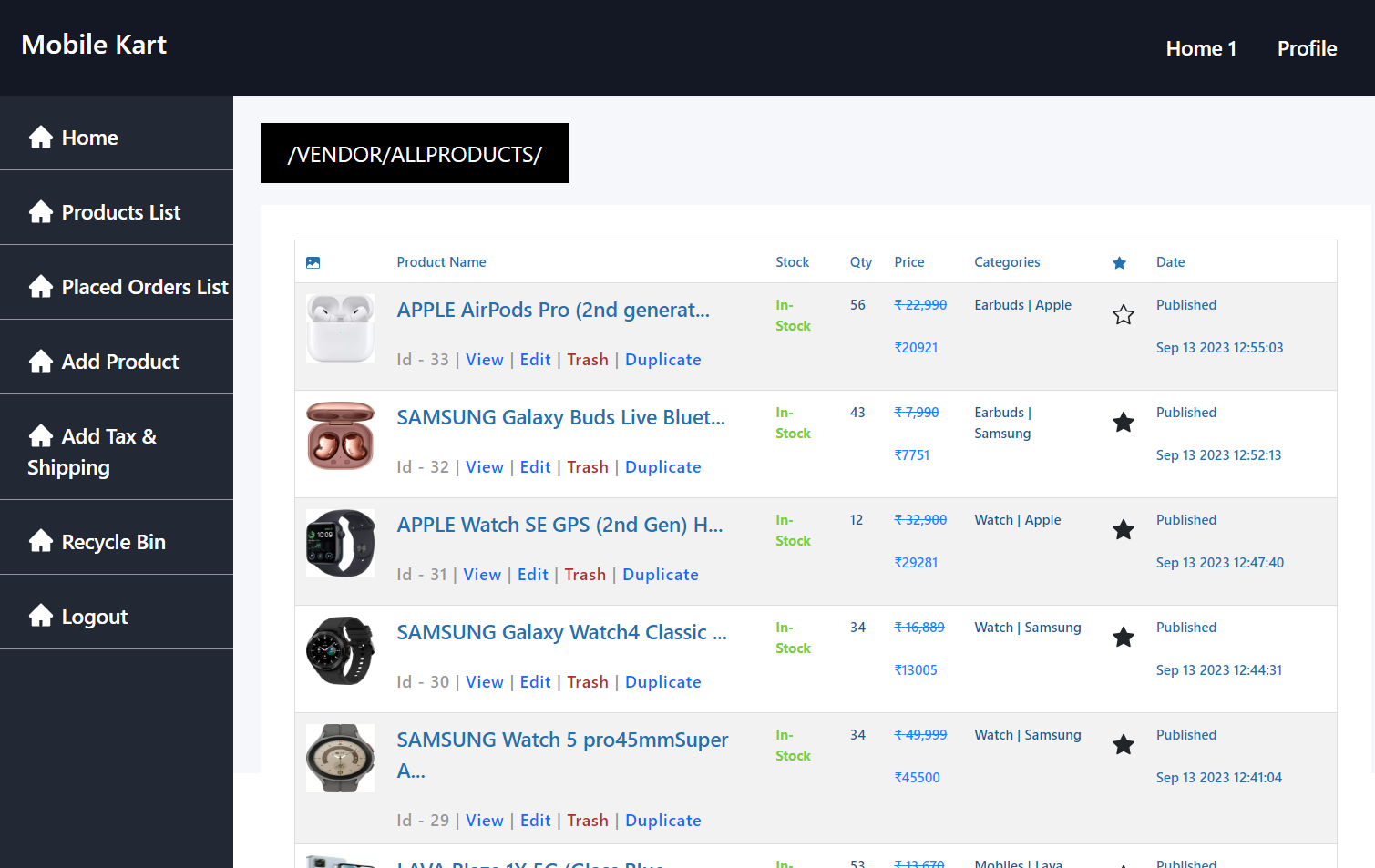View product Id 32

[x=485, y=467]
